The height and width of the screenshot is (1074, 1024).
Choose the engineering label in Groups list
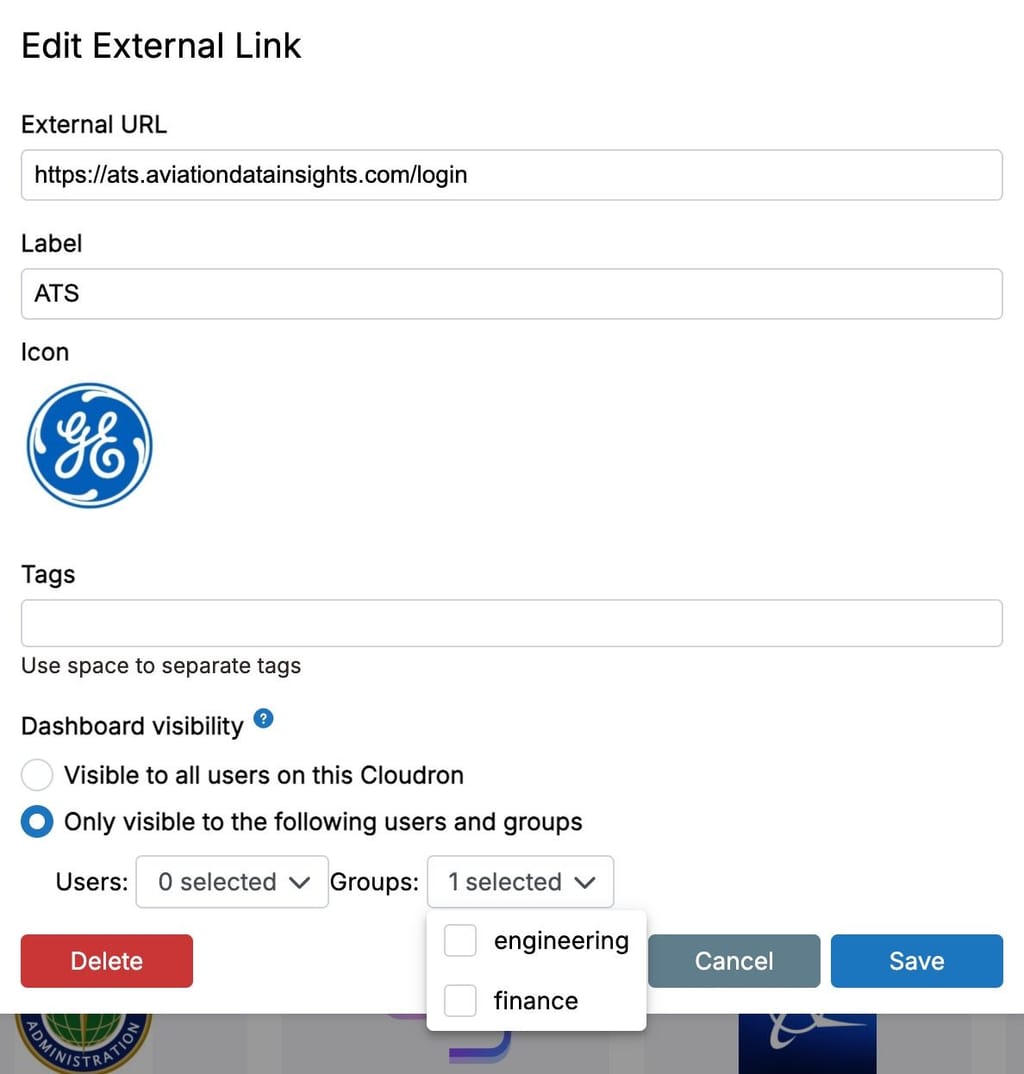point(561,941)
